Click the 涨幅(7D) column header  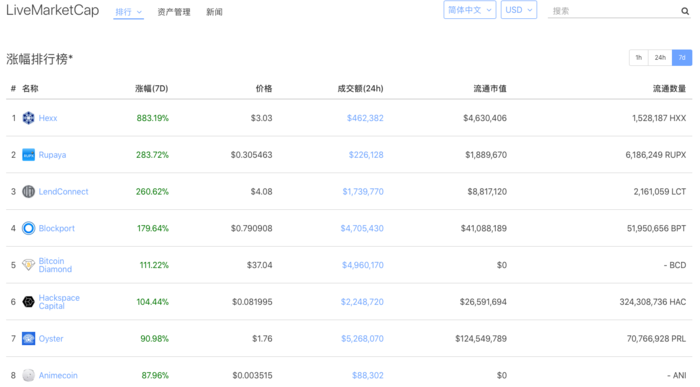click(152, 88)
